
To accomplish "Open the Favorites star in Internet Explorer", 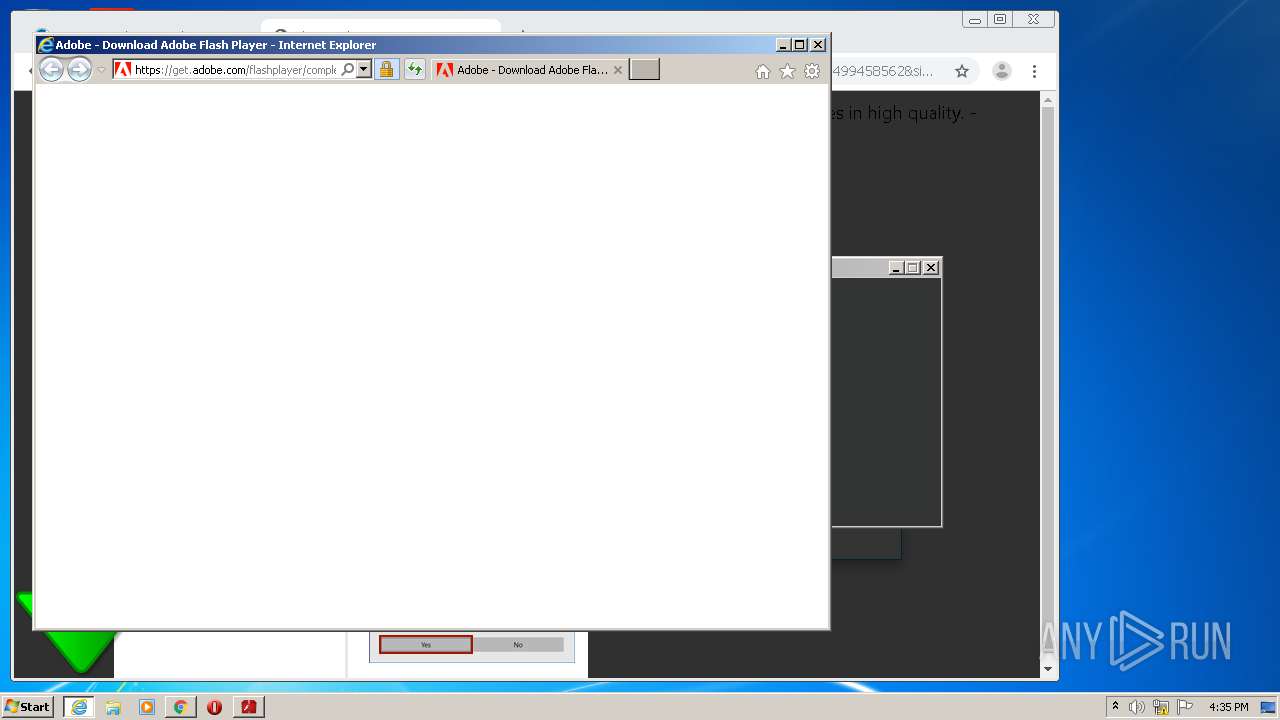I will tap(787, 71).
